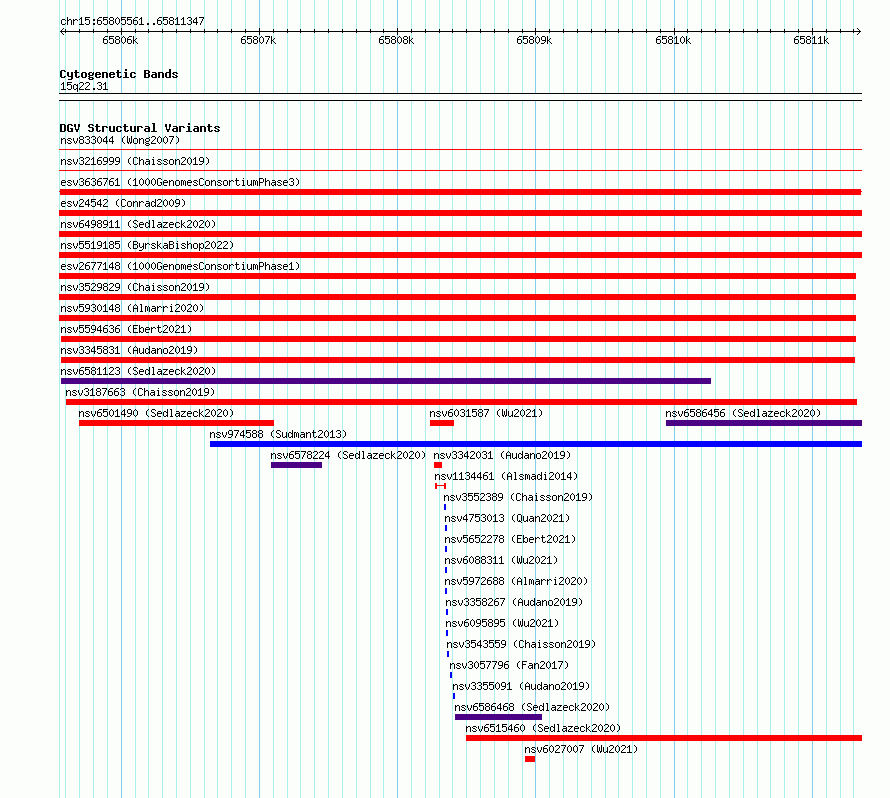Click the red bar under nsv6515460
The height and width of the screenshot is (798, 890).
tap(664, 738)
